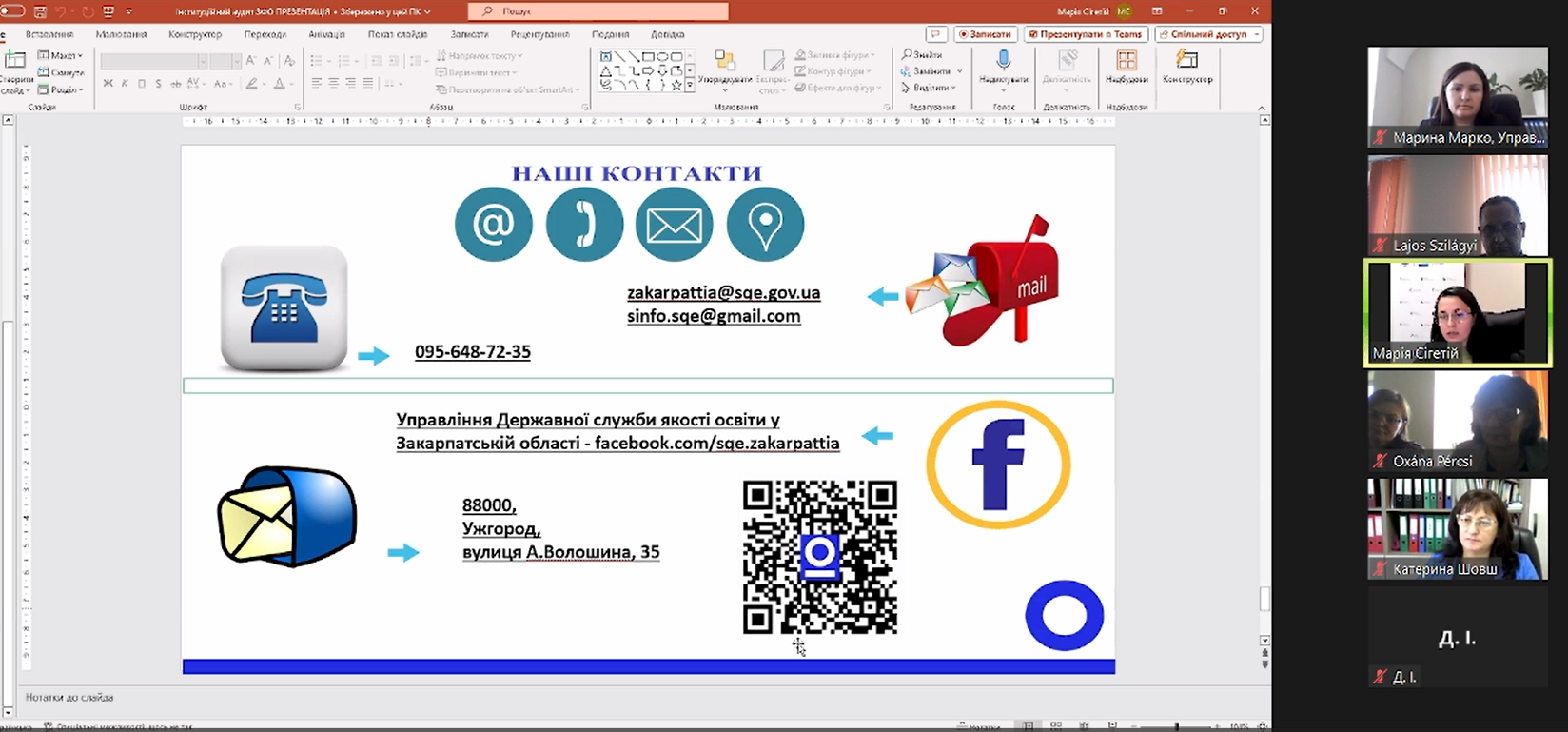
Task: Toggle the AutoSave switch
Action: [x=13, y=11]
